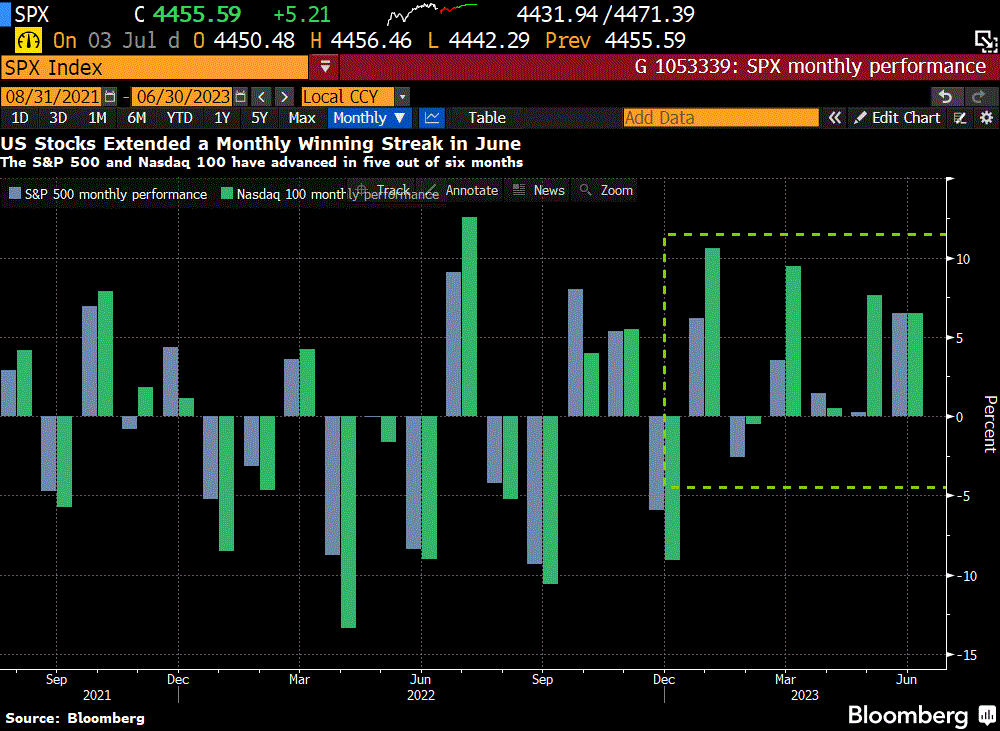The height and width of the screenshot is (731, 1000).
Task: Click the SPX Index security input field
Action: (x=154, y=67)
